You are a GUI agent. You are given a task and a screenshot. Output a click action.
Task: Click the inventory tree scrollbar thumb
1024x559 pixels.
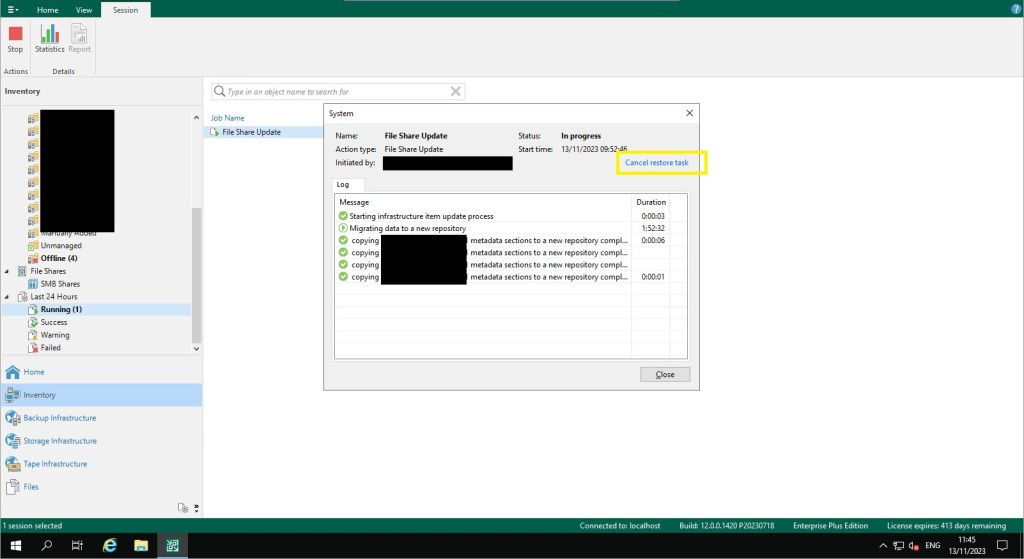197,274
